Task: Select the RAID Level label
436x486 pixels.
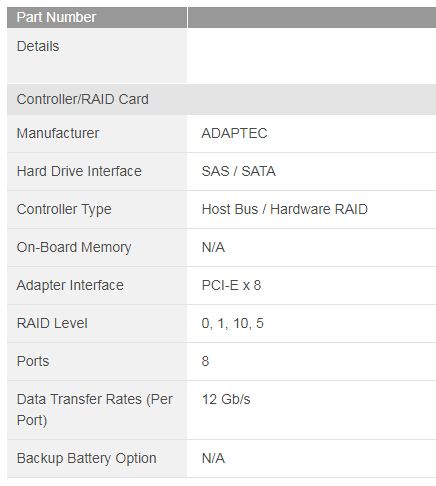Action: coord(52,323)
